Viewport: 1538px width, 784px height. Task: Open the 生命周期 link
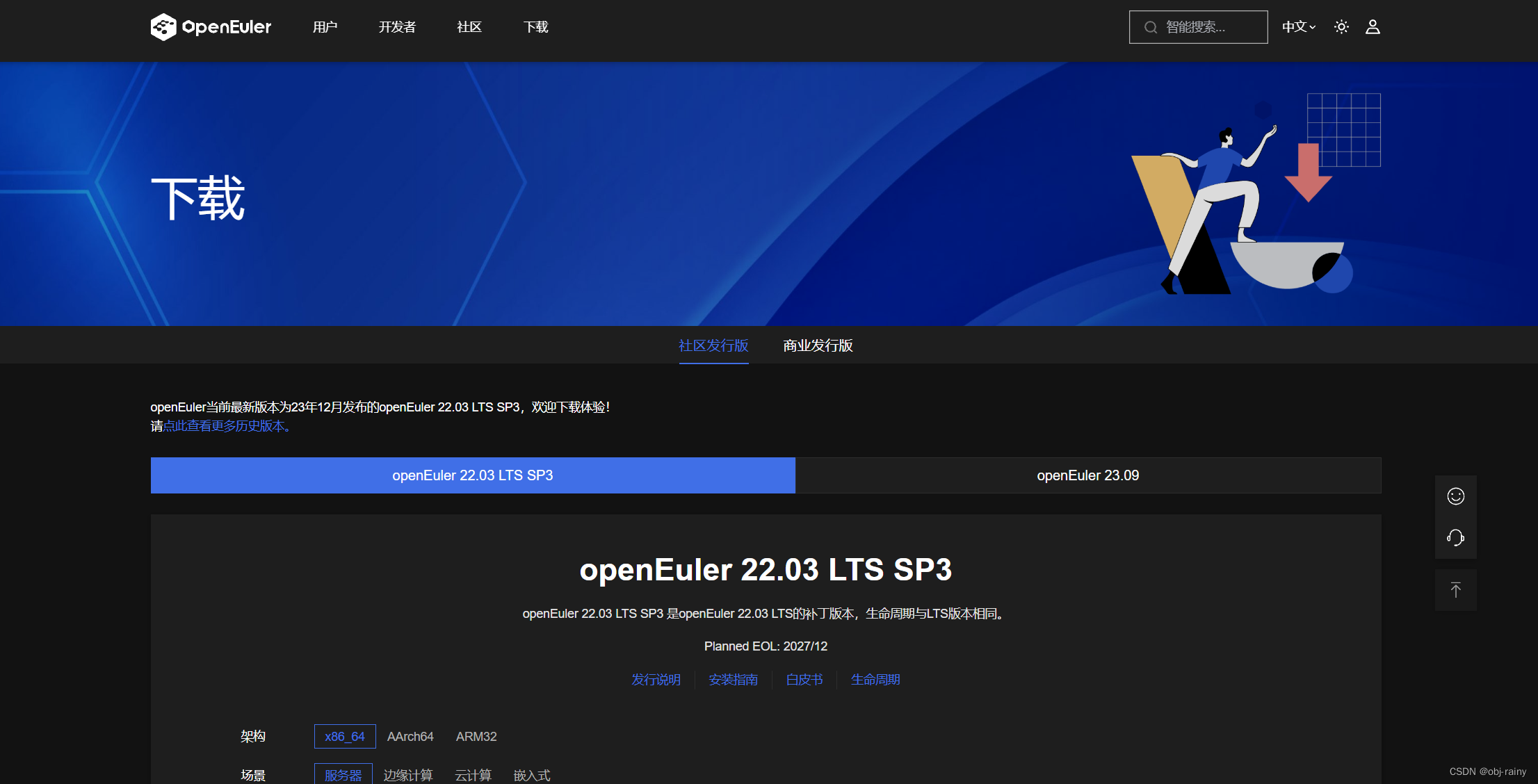click(875, 679)
